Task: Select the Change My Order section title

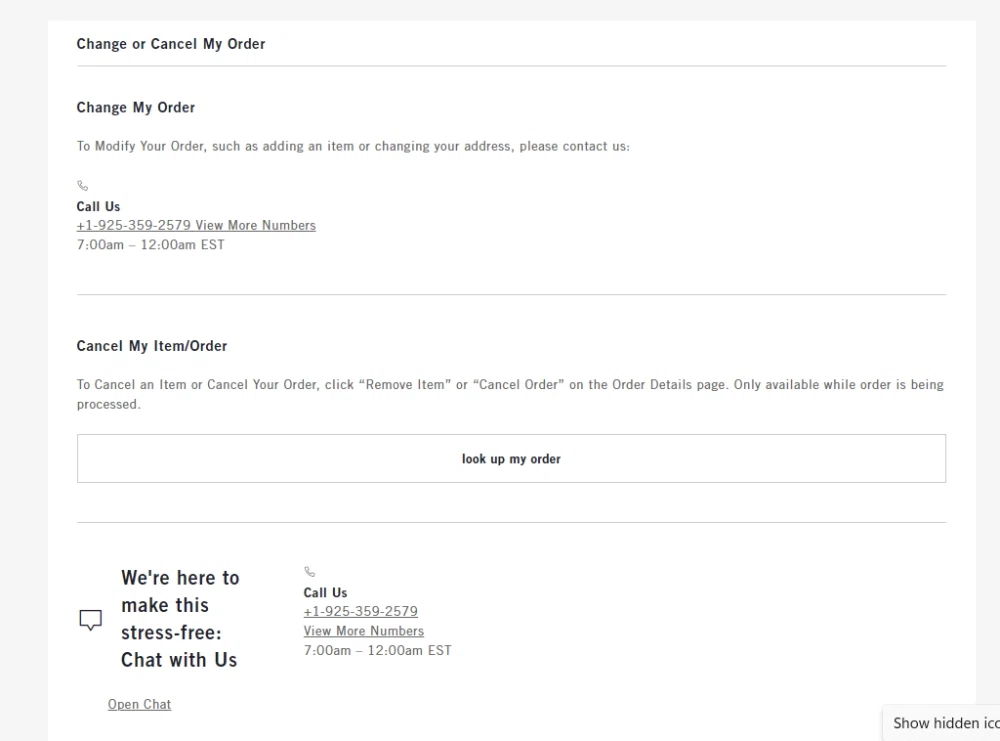Action: [x=135, y=107]
